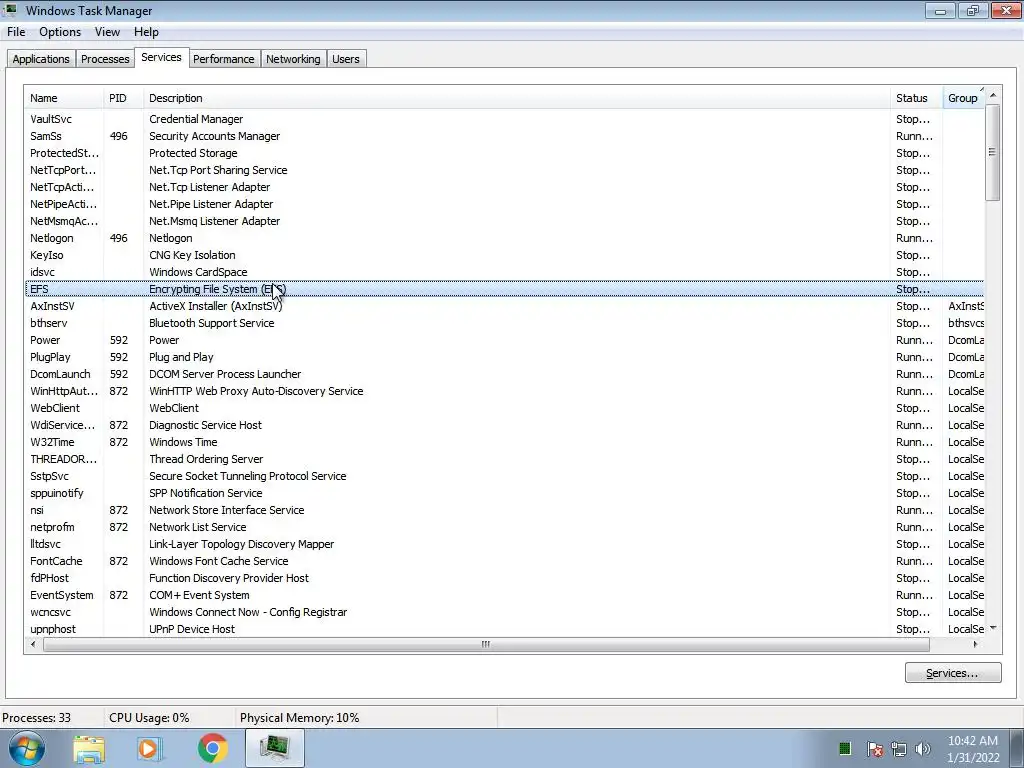Launch Windows Explorer from the taskbar
The image size is (1024, 768).
(x=89, y=748)
